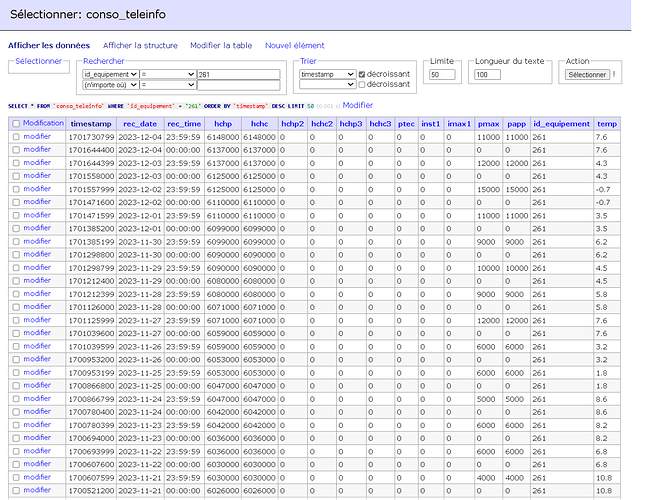653x500 pixels.
Task: Click the search value field containing 261
Action: [238, 74]
